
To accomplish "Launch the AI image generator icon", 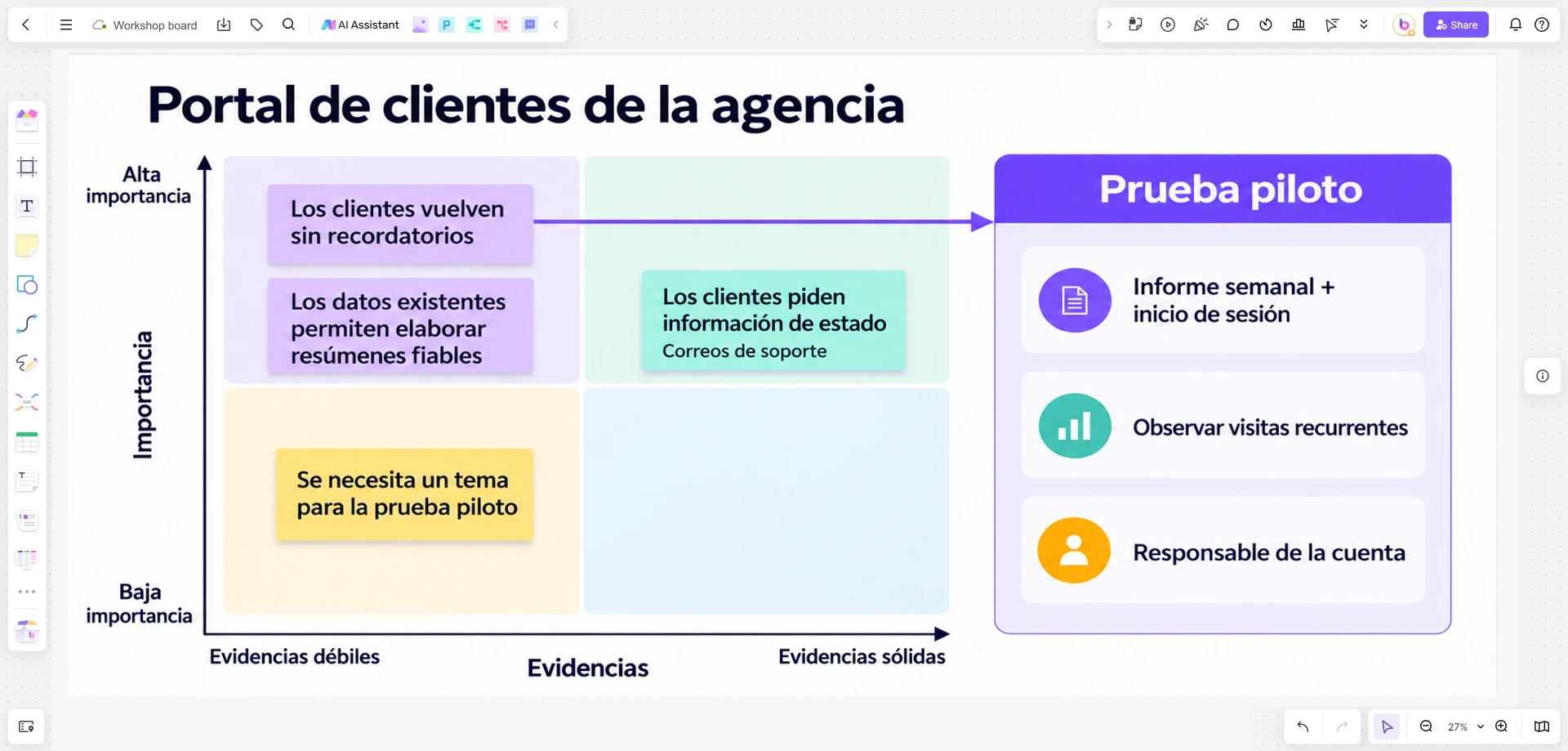I will [x=420, y=25].
